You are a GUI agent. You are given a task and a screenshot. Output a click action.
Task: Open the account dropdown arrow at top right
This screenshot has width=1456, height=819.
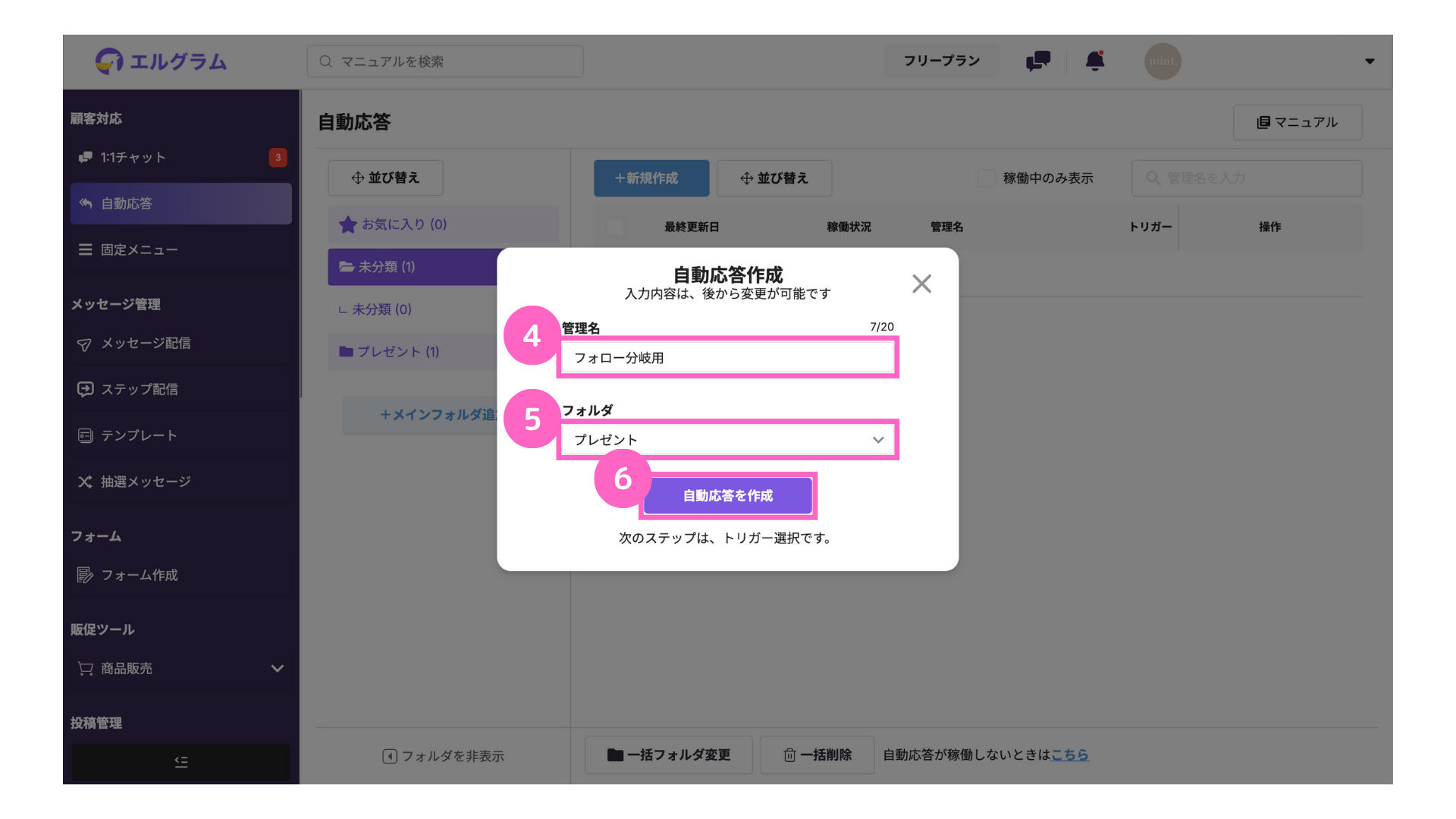[x=1370, y=61]
